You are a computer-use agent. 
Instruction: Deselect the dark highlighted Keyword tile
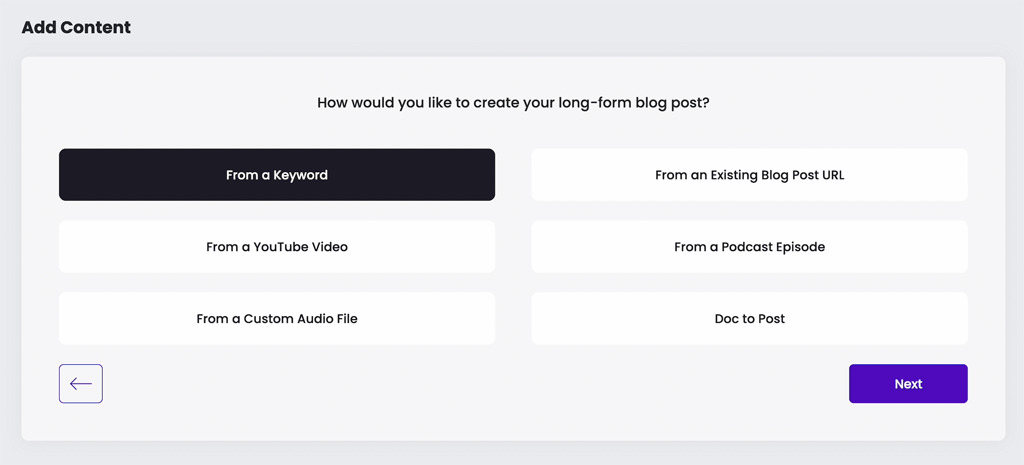tap(277, 174)
